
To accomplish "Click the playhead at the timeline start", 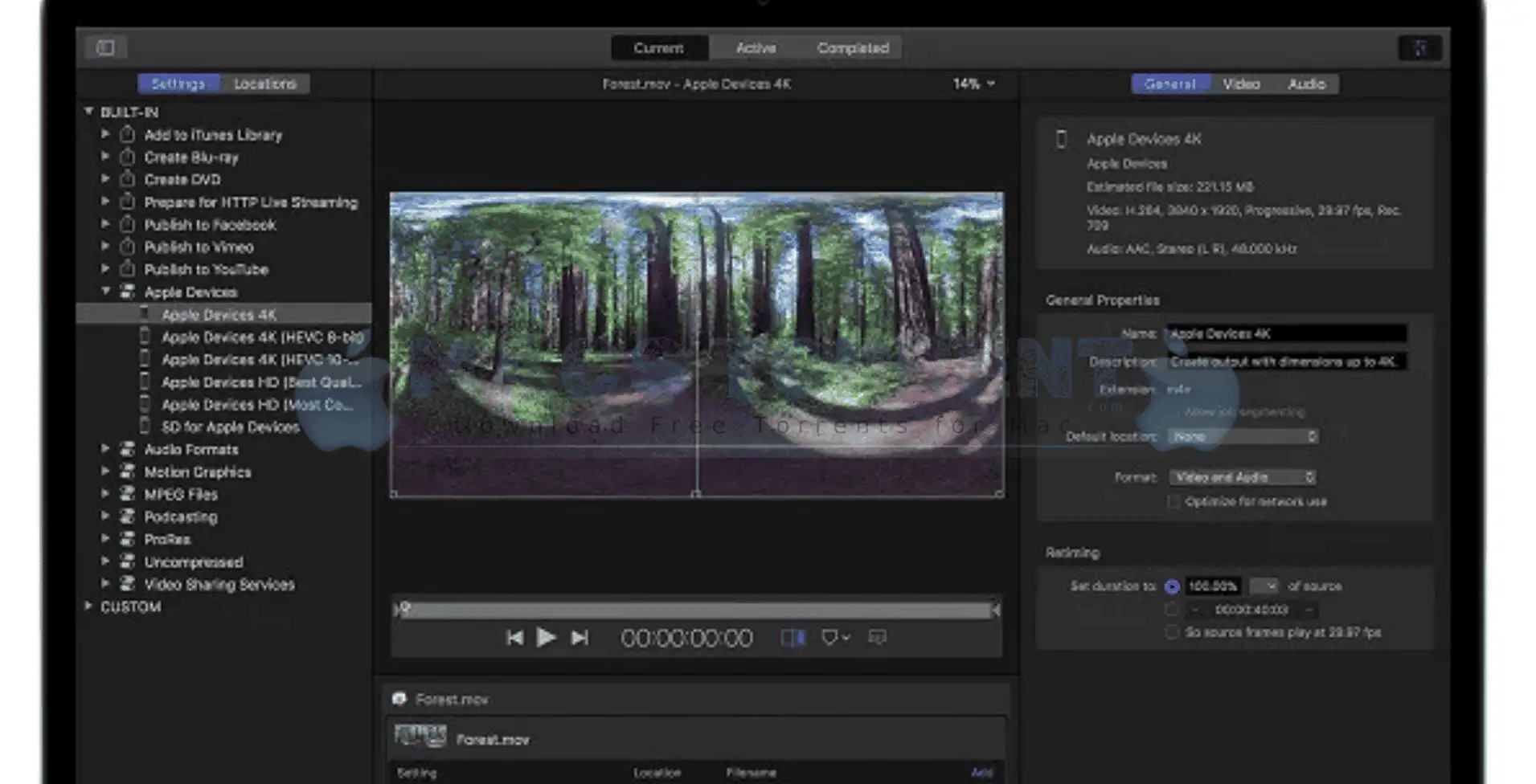I will (x=404, y=609).
